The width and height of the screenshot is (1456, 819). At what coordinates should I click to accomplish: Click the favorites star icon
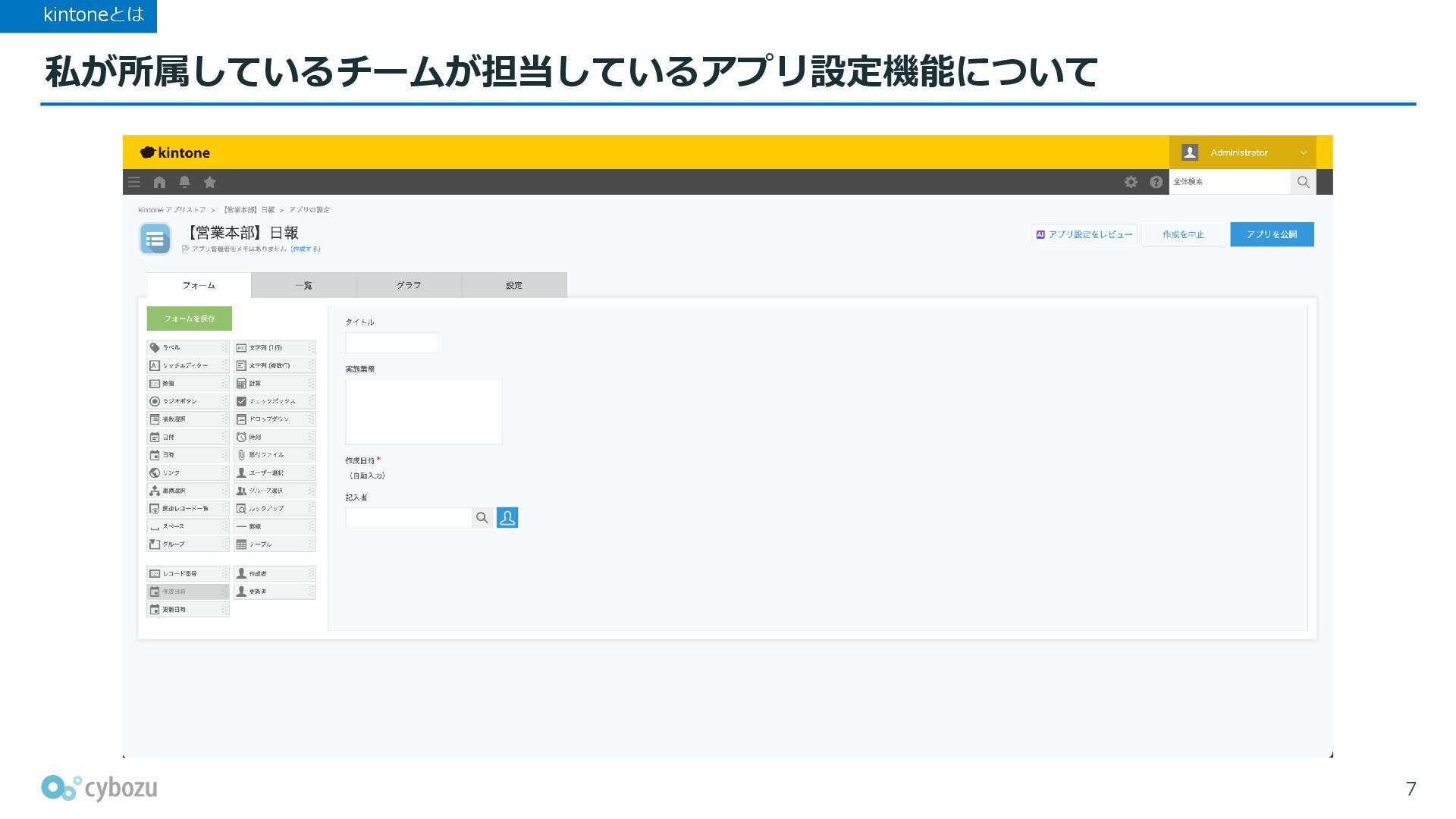click(x=210, y=182)
